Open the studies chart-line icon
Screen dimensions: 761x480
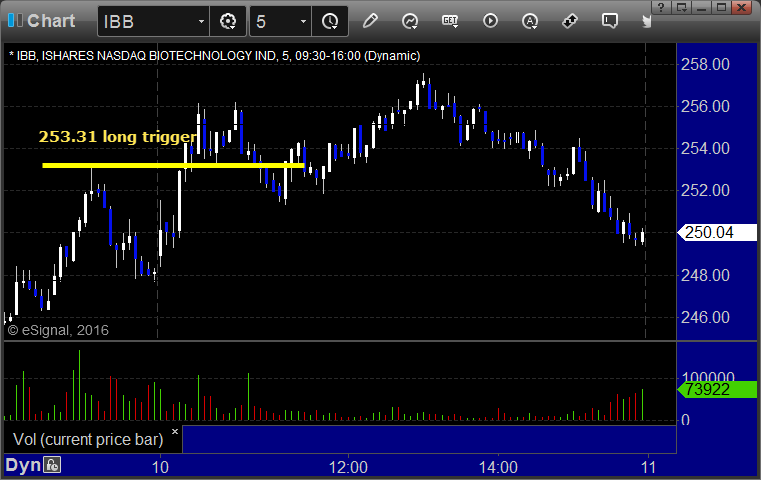pyautogui.click(x=410, y=21)
